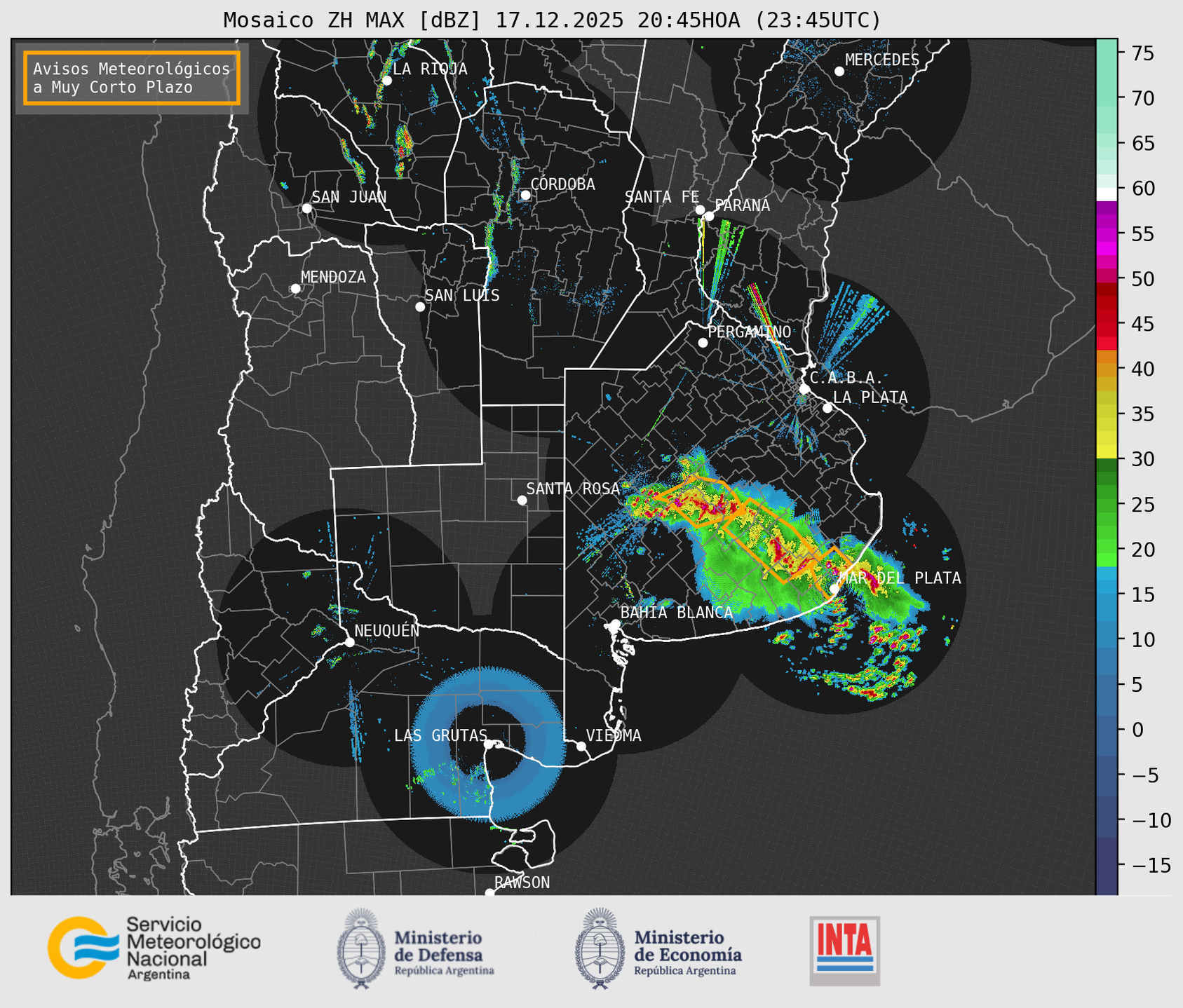Click the Avisos Meteorológicos a Muy Corto Plazo box
This screenshot has width=1183, height=1008.
tap(132, 78)
